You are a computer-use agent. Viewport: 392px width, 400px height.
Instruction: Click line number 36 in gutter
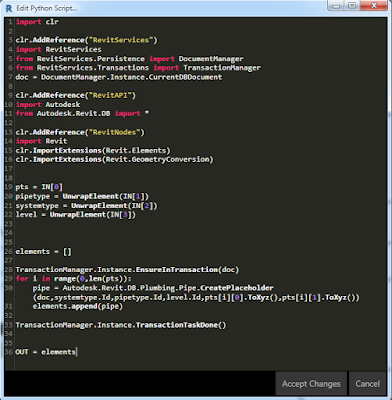click(x=9, y=352)
